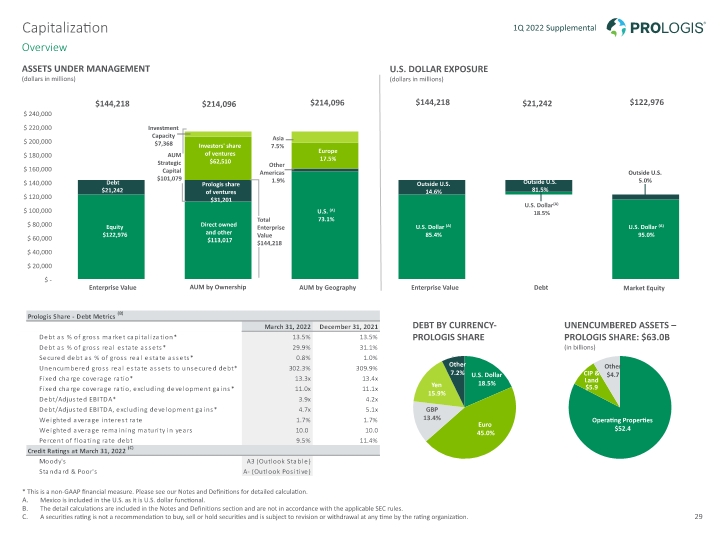Click the 302.3% unencumbered assets value

coord(299,368)
